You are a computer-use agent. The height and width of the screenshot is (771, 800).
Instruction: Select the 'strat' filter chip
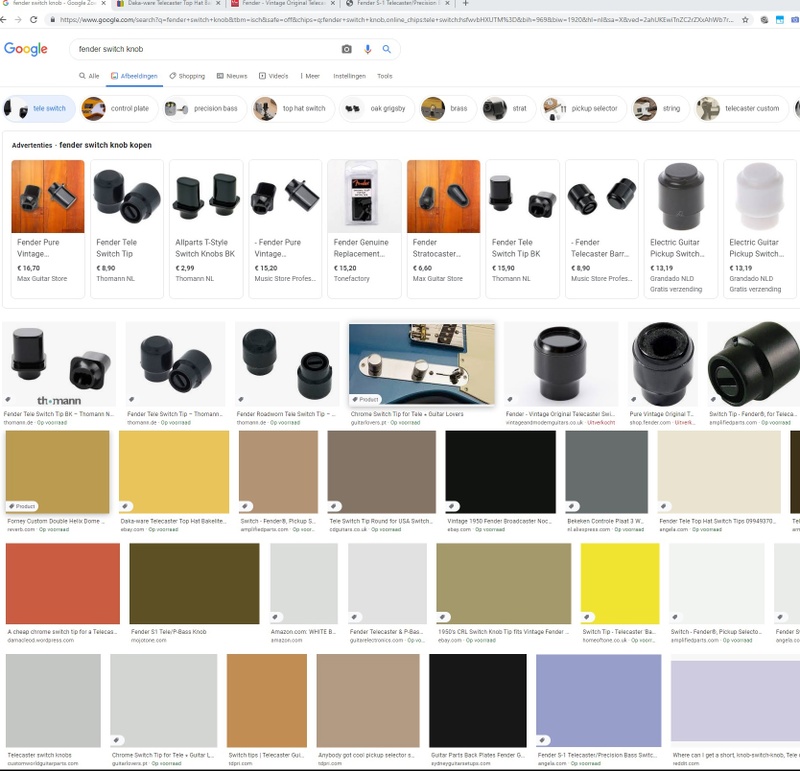tap(509, 108)
